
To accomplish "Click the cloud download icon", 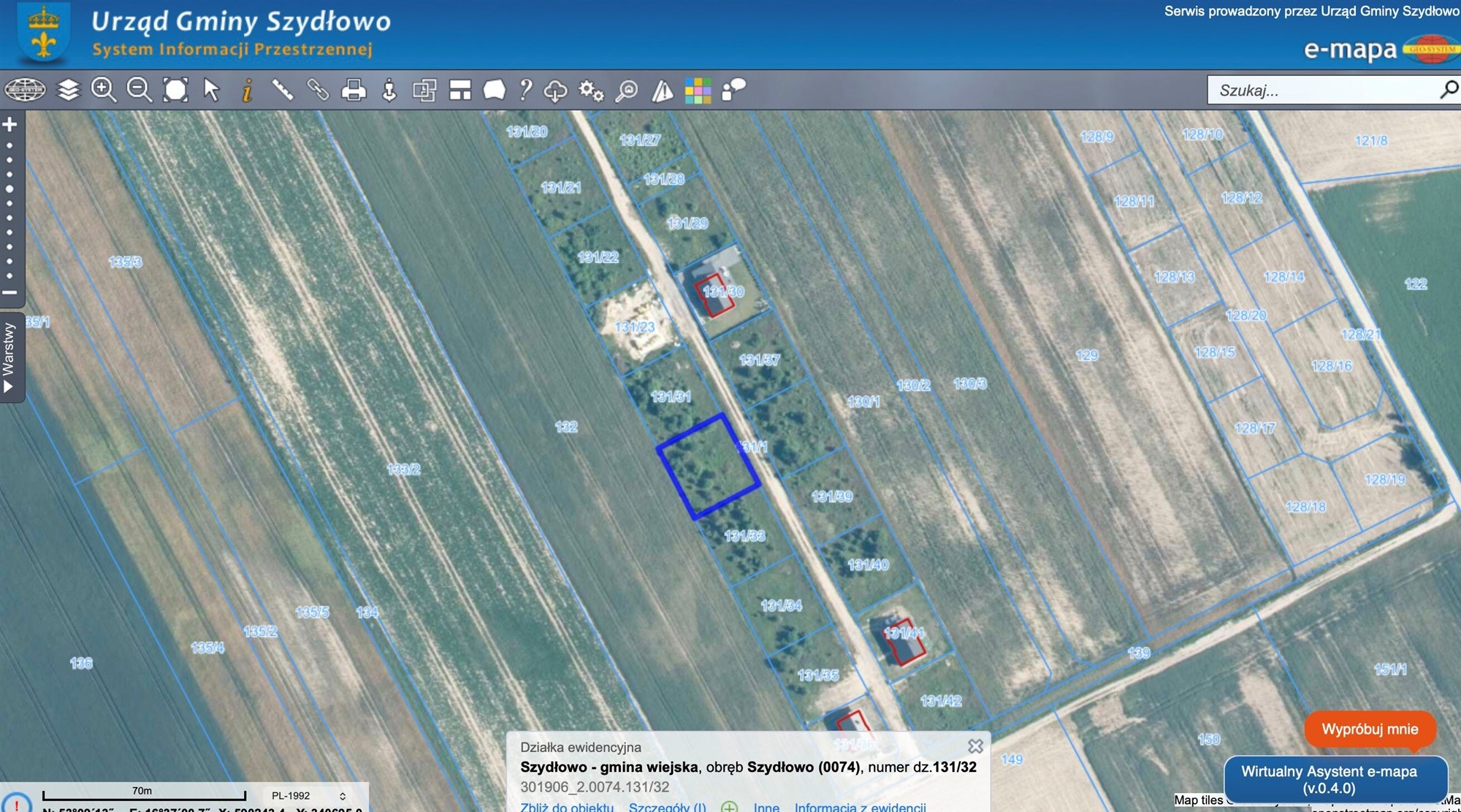I will coord(555,91).
